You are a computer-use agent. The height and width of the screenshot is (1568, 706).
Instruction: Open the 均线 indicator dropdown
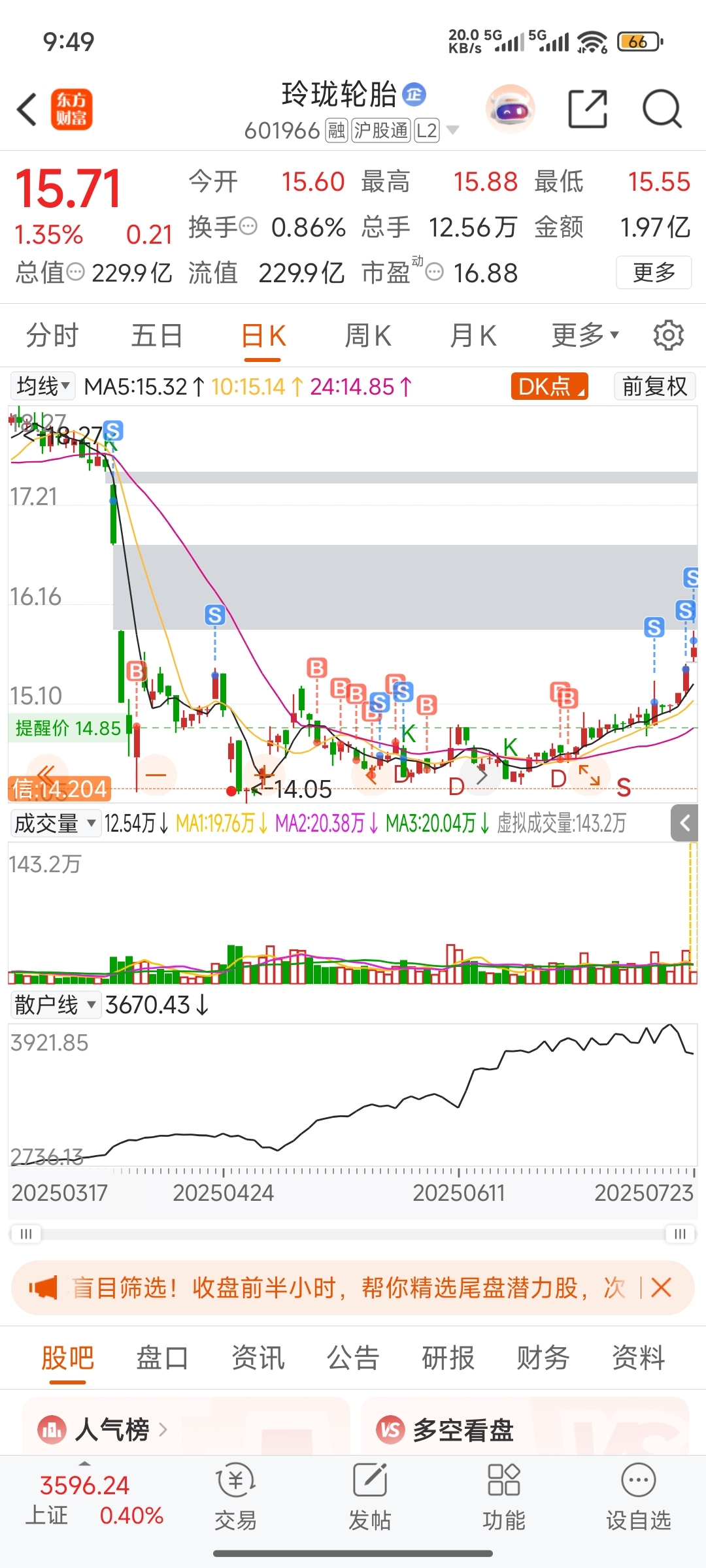point(42,386)
